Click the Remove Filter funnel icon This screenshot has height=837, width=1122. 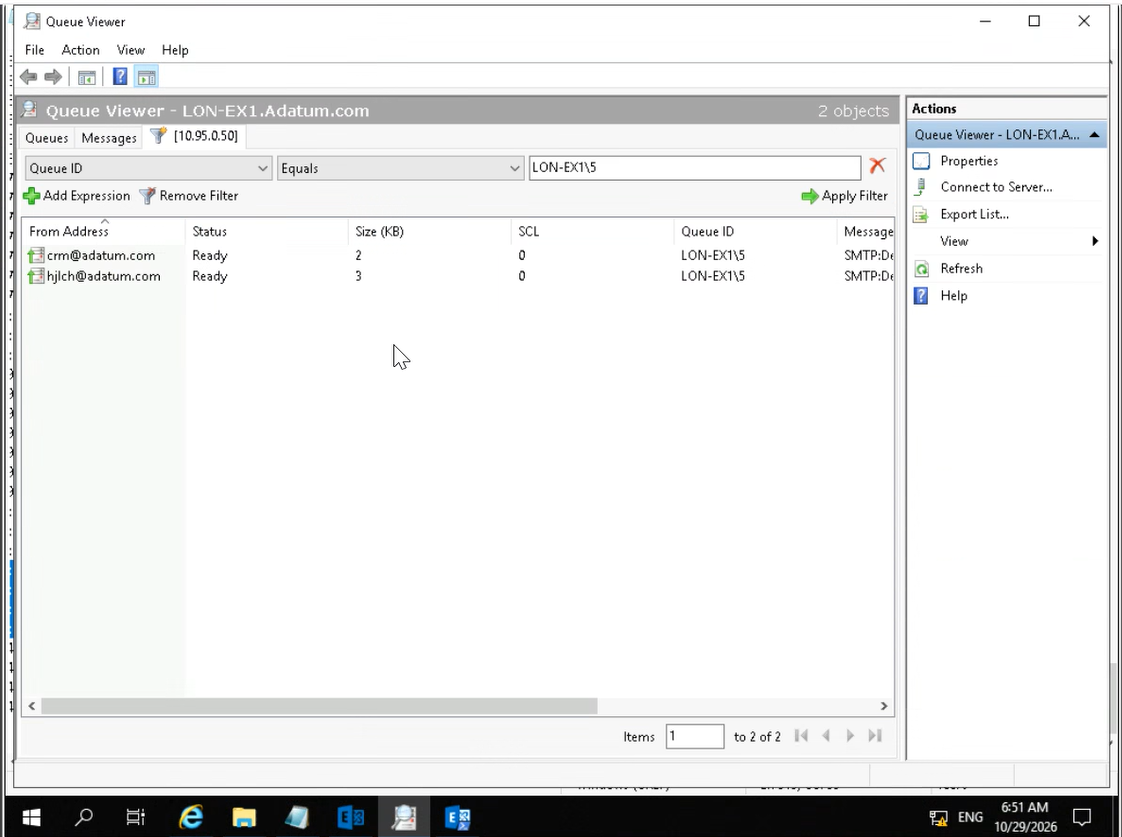(x=147, y=195)
